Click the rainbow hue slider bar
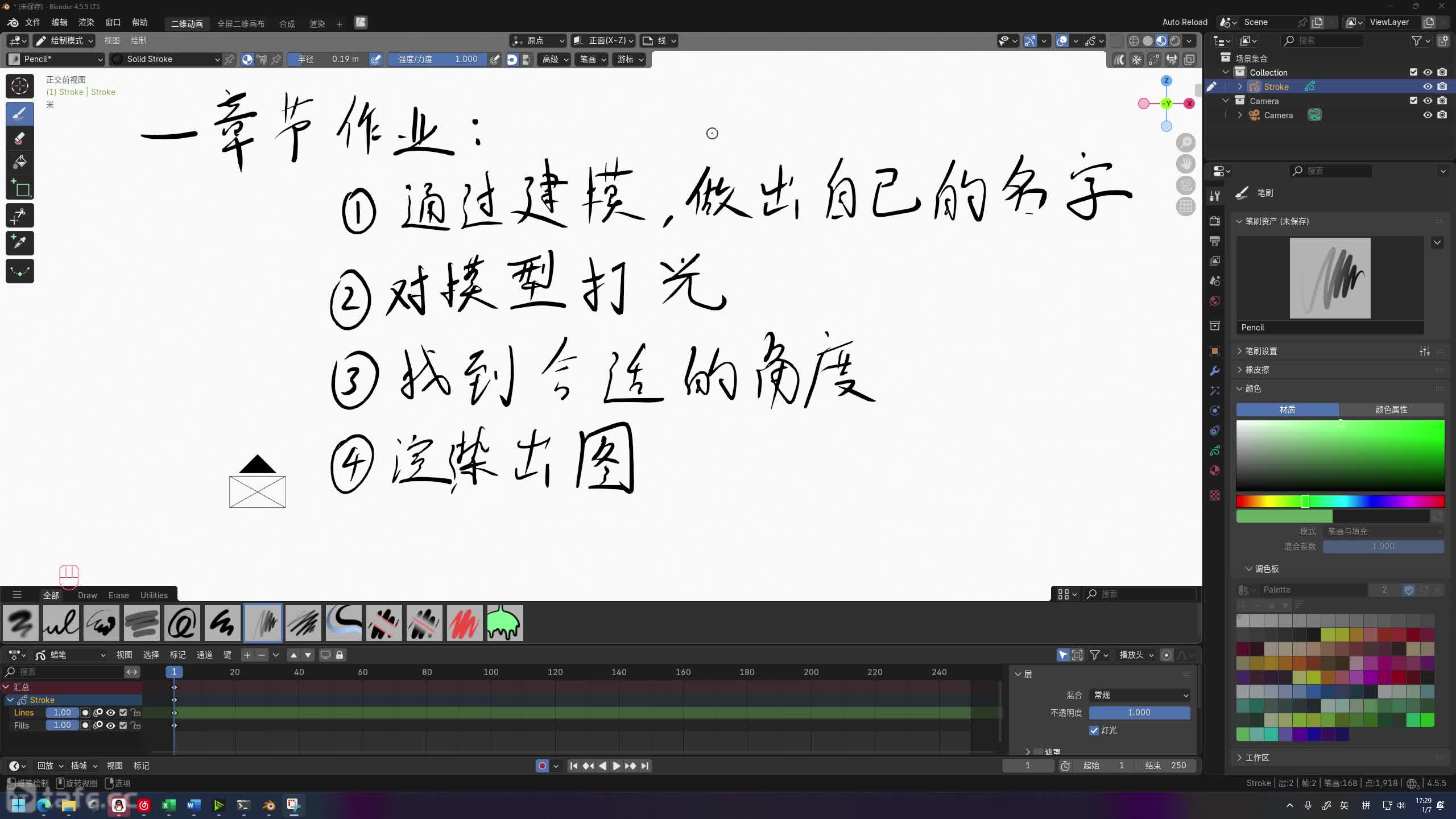 point(1339,501)
